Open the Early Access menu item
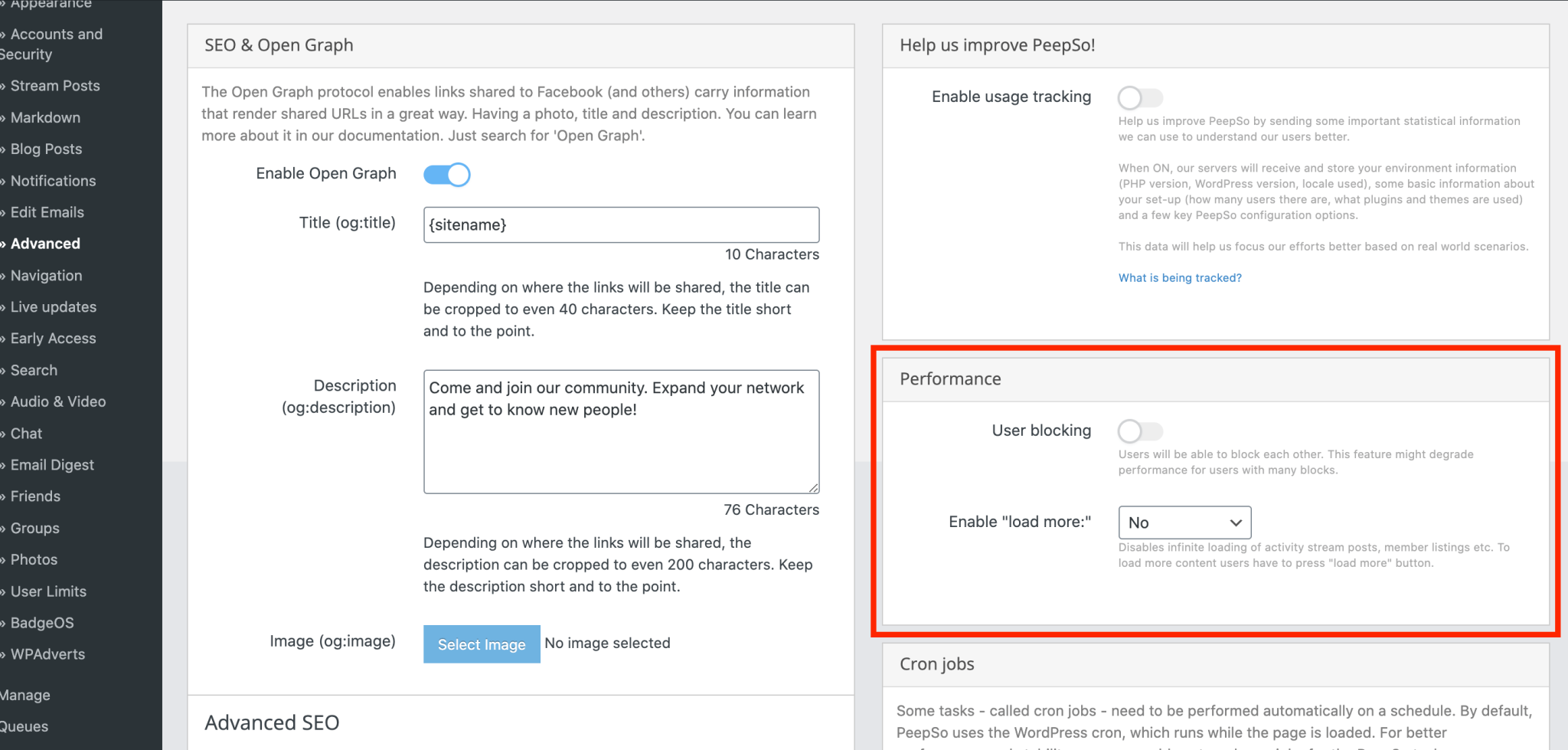 pos(53,339)
